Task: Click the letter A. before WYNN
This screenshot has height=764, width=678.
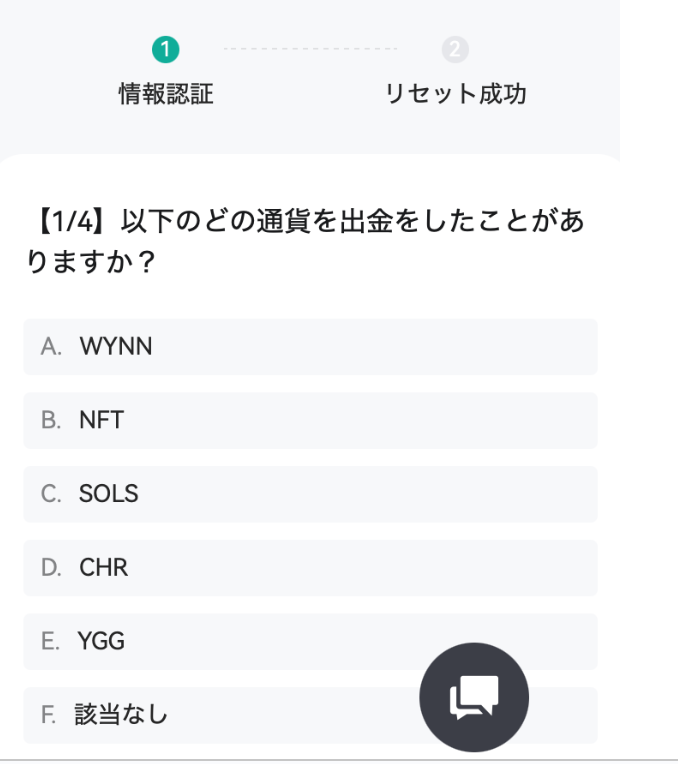Action: click(x=51, y=347)
